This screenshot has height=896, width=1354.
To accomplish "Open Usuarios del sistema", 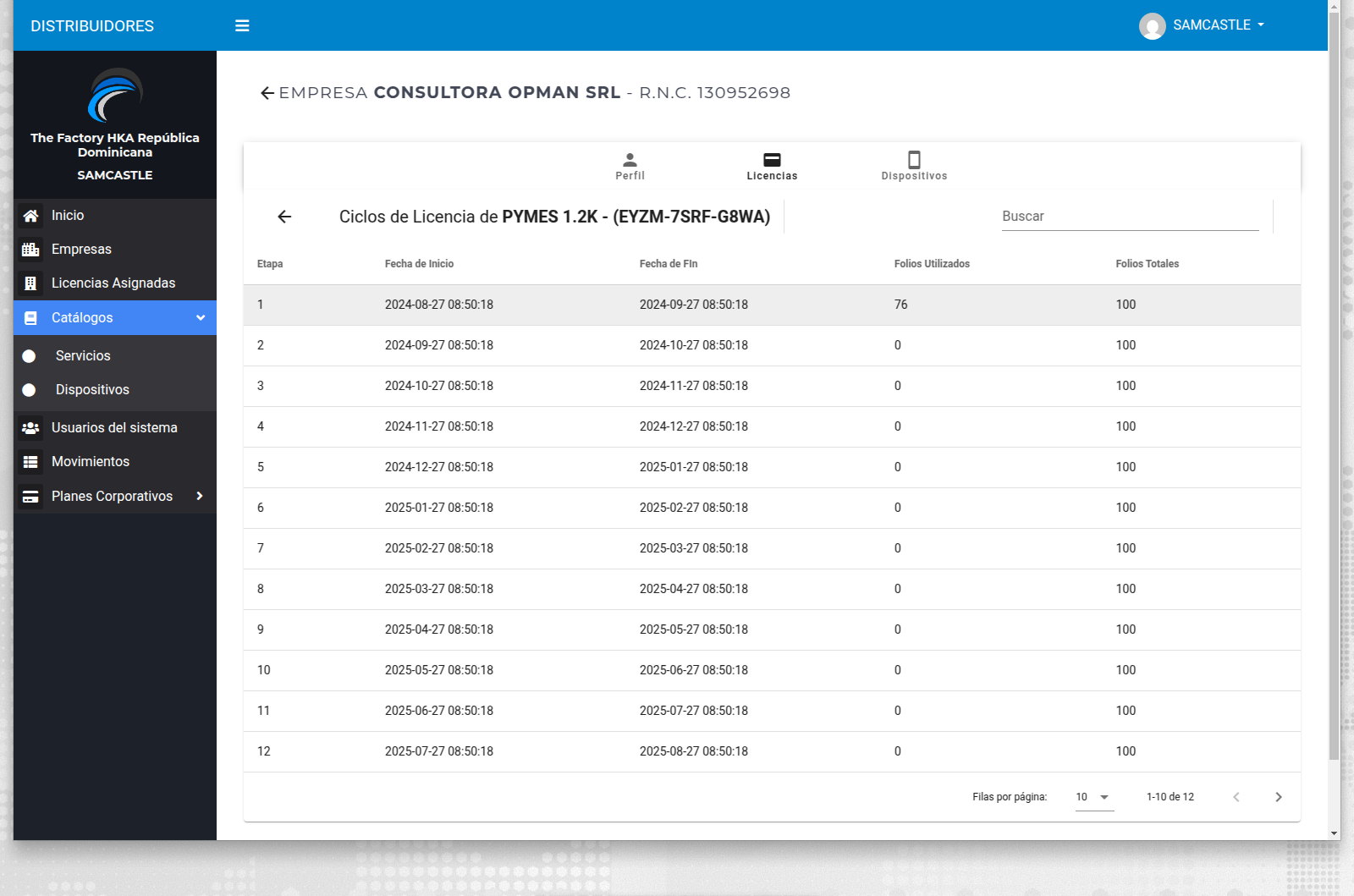I will click(115, 428).
